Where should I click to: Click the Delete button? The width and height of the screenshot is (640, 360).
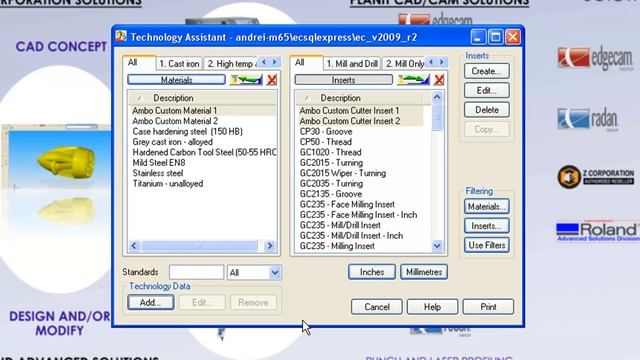[487, 110]
